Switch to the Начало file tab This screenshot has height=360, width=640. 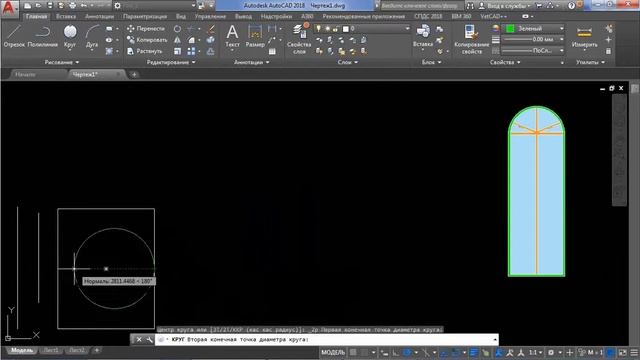tap(25, 74)
